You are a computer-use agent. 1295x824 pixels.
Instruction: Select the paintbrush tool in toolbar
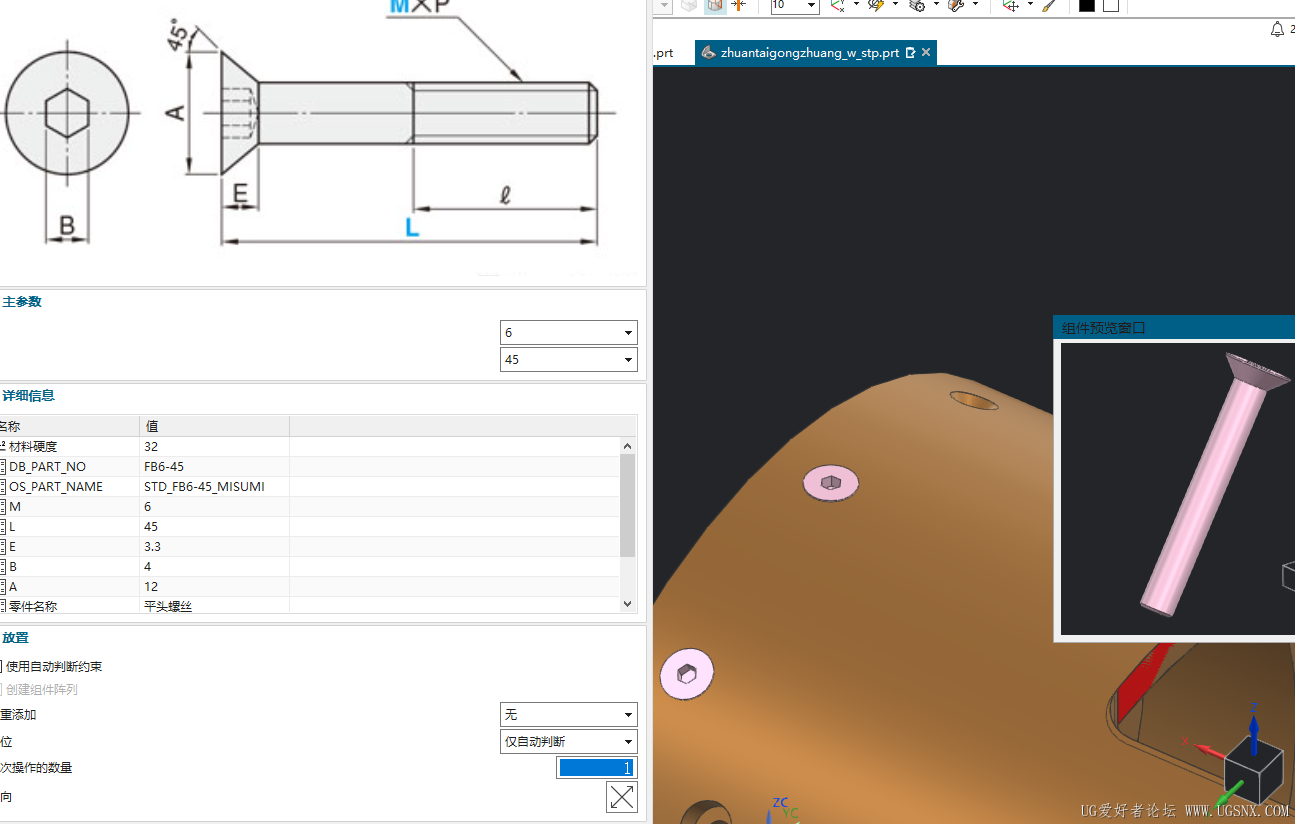tap(1048, 6)
